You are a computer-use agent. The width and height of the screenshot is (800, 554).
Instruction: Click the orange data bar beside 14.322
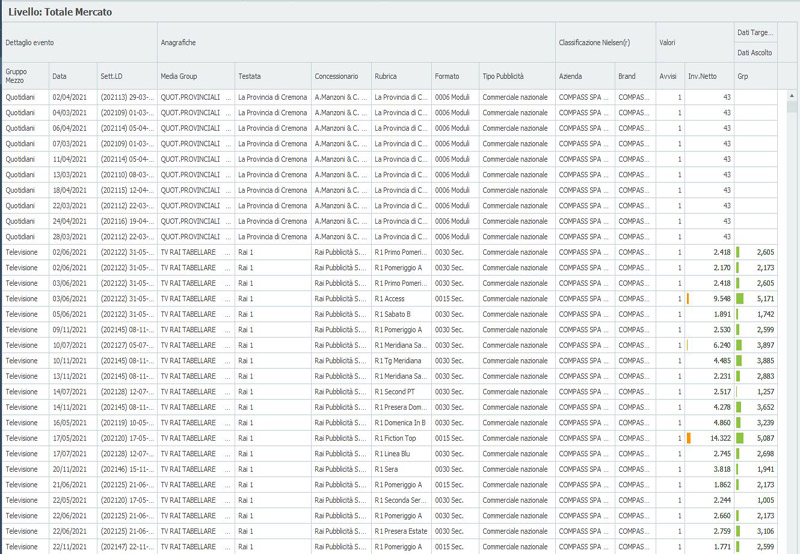[x=689, y=438]
